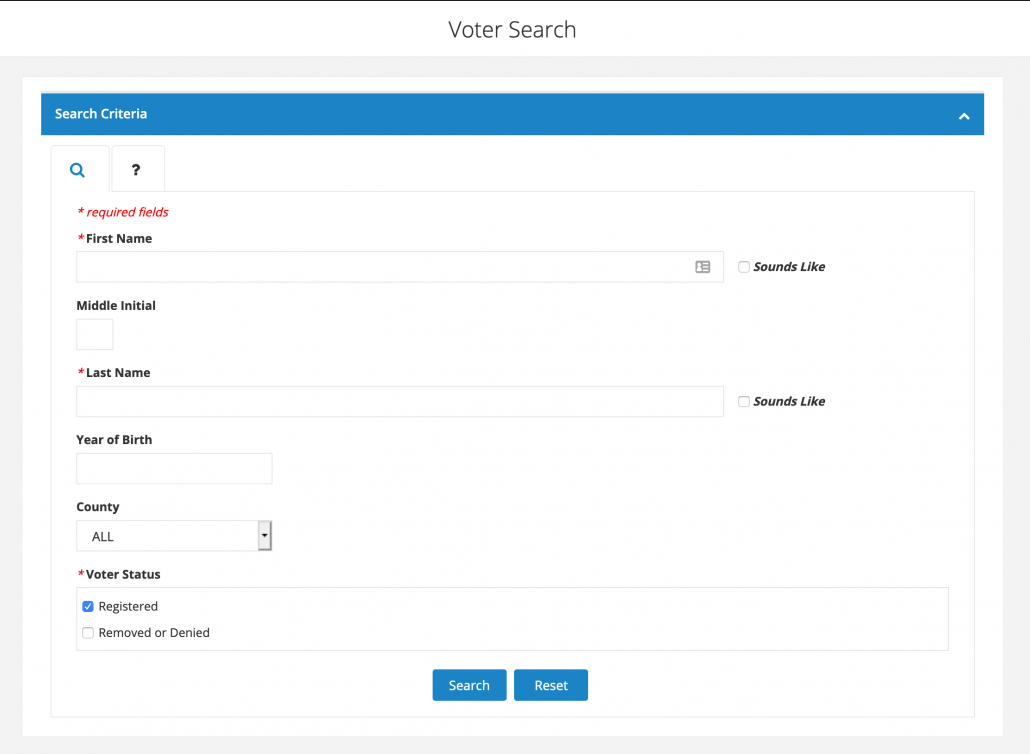Focus the Year of Birth field
Image resolution: width=1030 pixels, height=754 pixels.
(x=174, y=468)
